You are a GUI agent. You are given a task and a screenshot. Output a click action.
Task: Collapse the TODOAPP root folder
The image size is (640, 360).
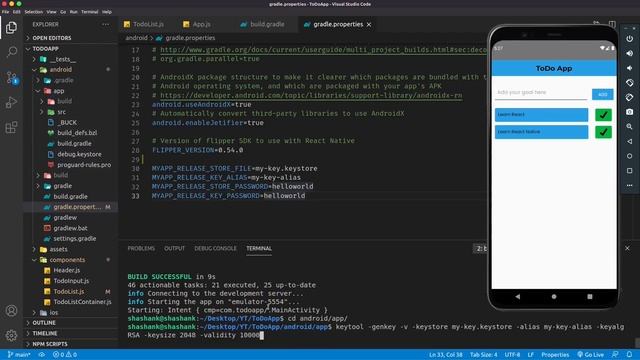pyautogui.click(x=45, y=49)
